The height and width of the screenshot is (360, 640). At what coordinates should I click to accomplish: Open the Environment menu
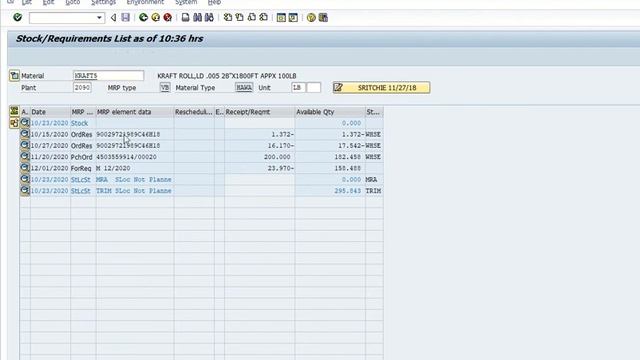[145, 2]
